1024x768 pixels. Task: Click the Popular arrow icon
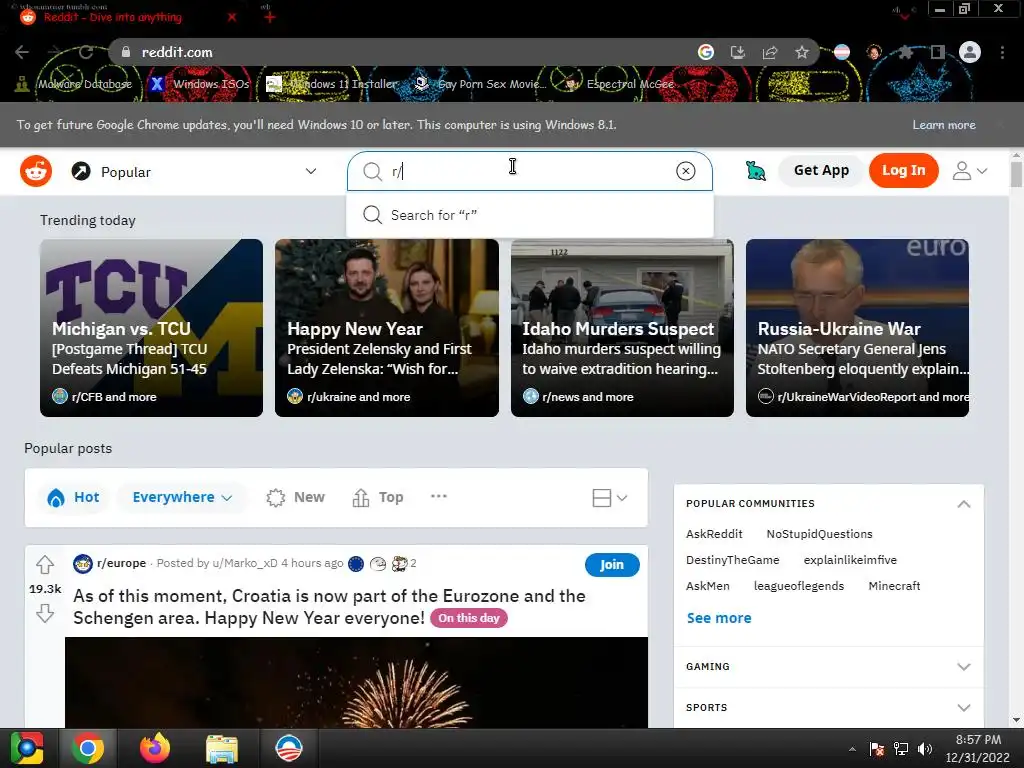pyautogui.click(x=81, y=171)
